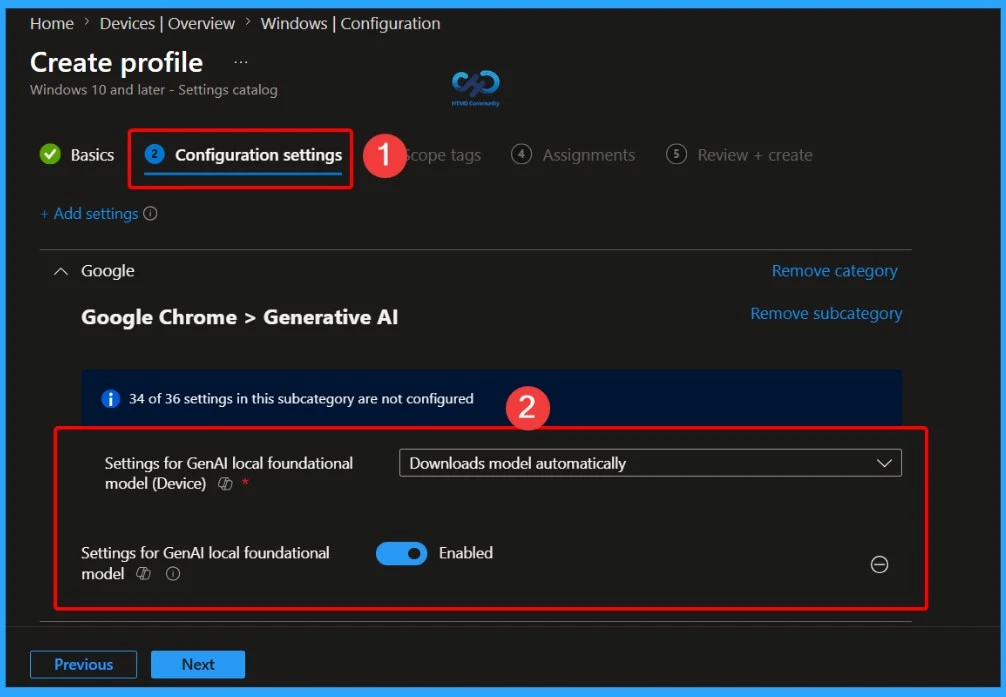Click the step 4 circle for Assignments
This screenshot has width=1006, height=697.
pos(521,154)
